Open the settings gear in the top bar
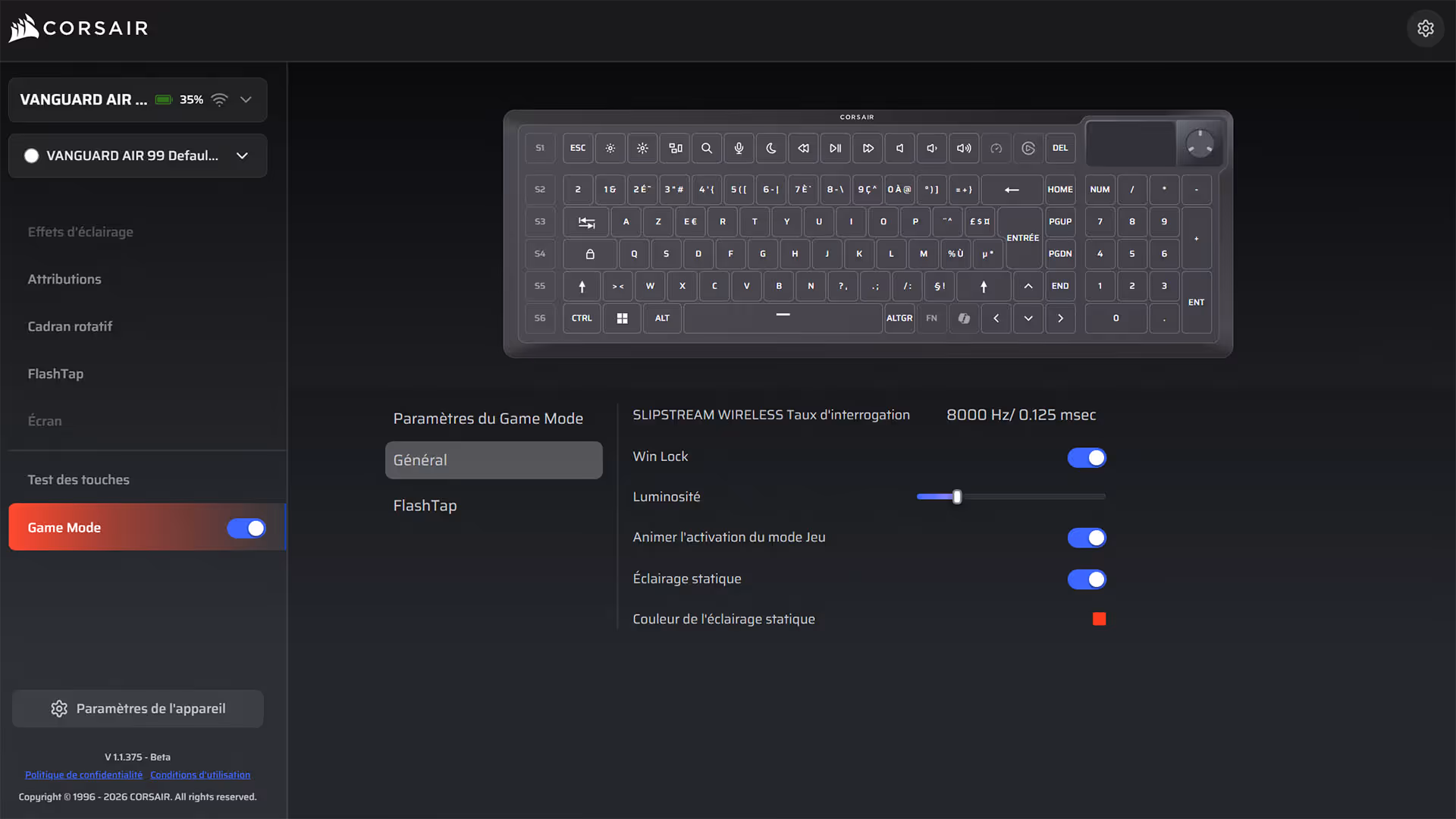The height and width of the screenshot is (819, 1456). click(x=1426, y=28)
